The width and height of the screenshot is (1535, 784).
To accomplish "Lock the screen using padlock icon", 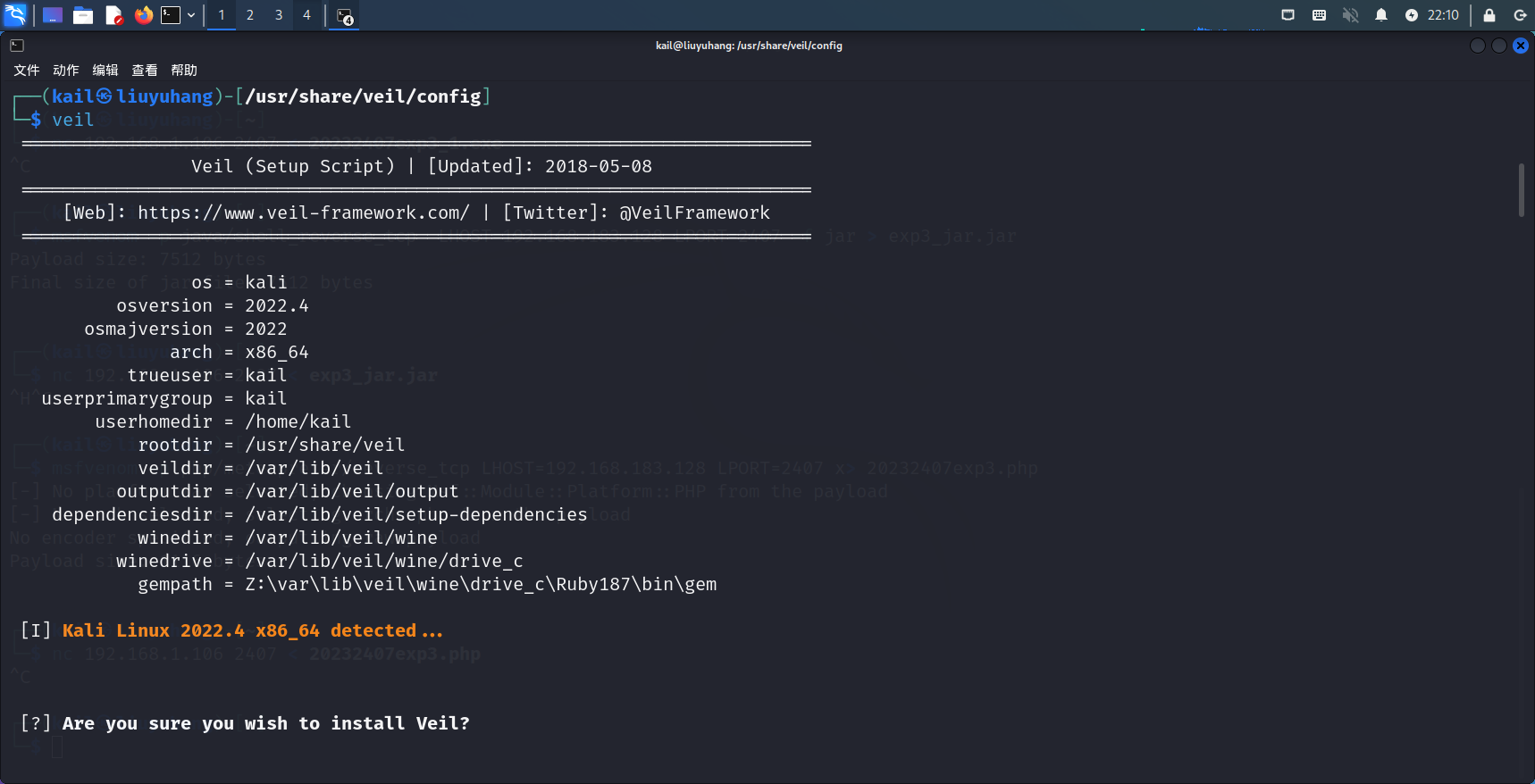I will pyautogui.click(x=1489, y=15).
